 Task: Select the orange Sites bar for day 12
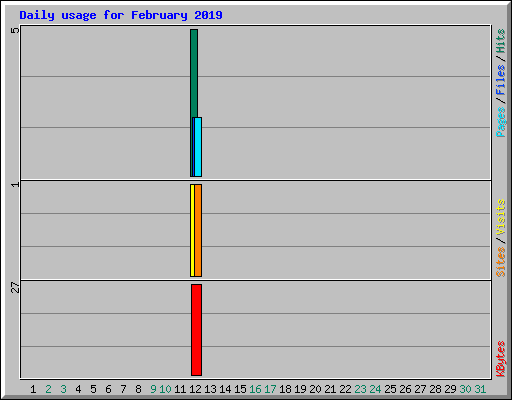198,230
